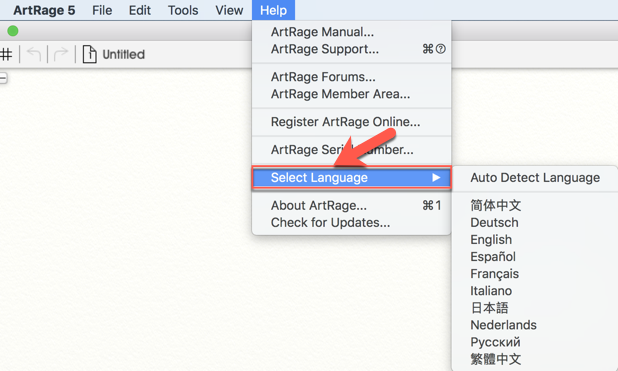The image size is (618, 371).
Task: Open the File menu
Action: [x=102, y=10]
